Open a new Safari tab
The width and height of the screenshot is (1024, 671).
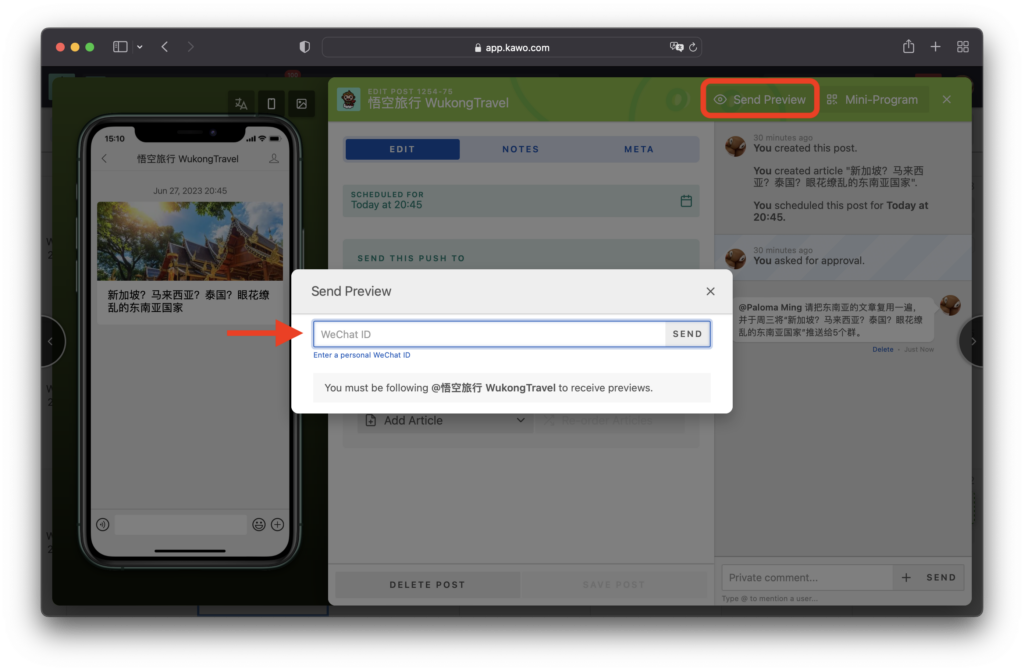[x=935, y=47]
